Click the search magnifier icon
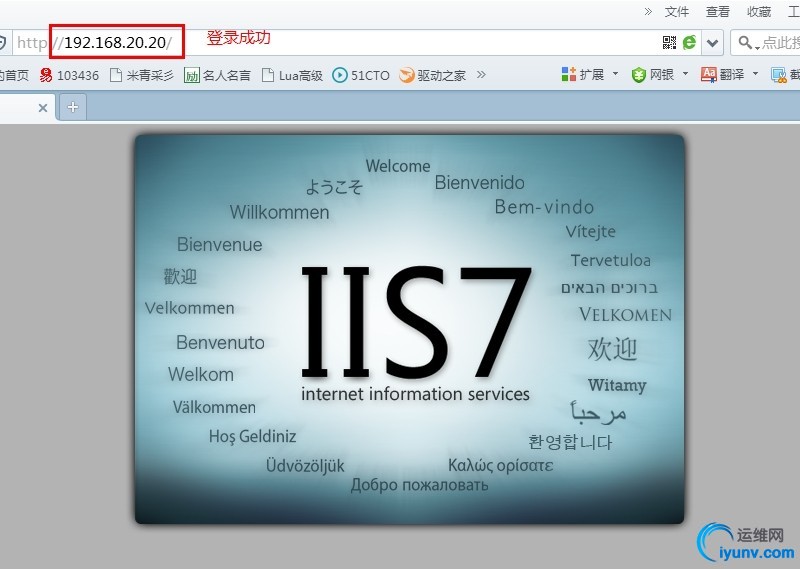Screen dimensions: 800x569 point(746,43)
